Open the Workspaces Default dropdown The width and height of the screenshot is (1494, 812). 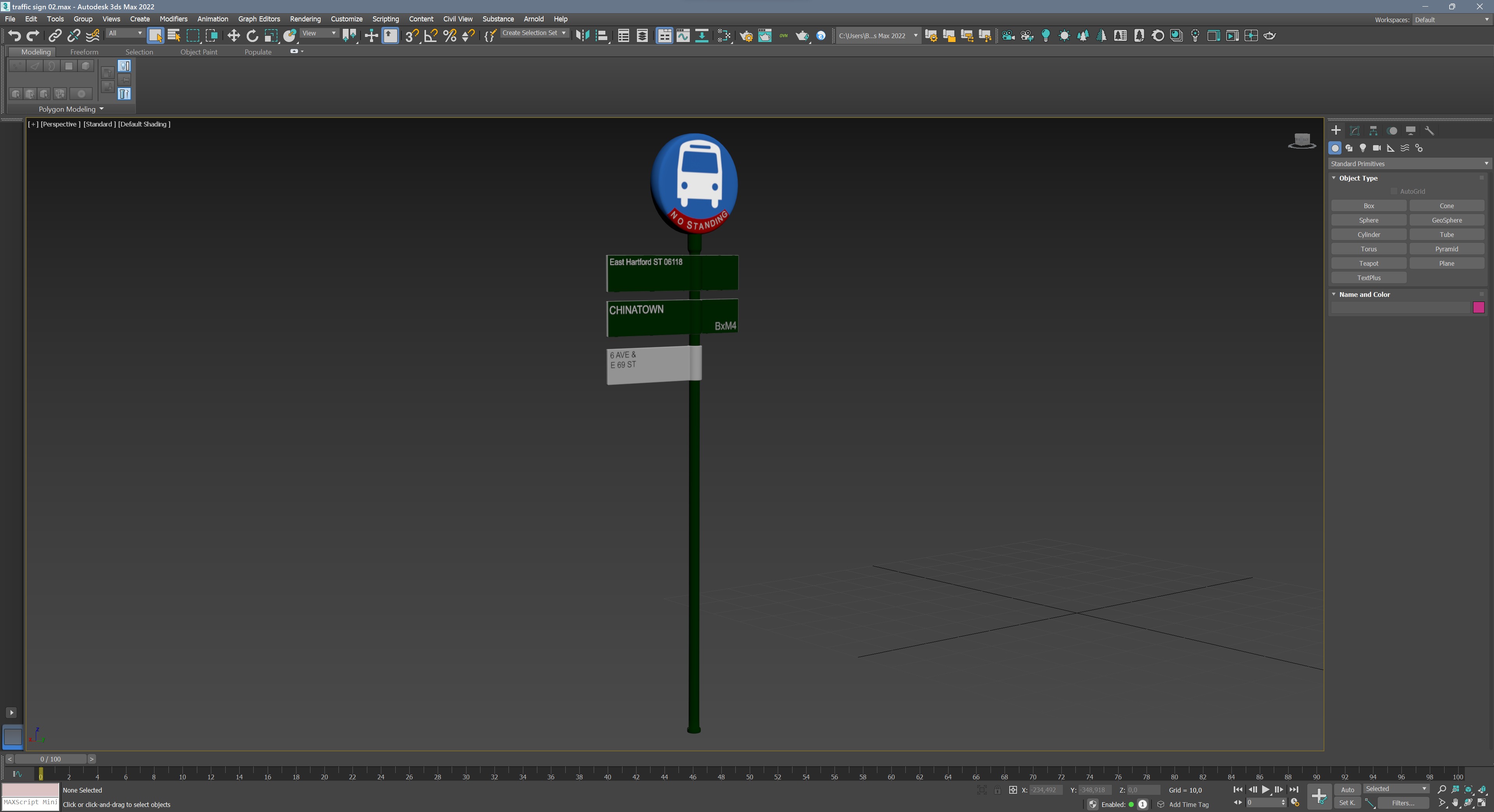tap(1452, 20)
